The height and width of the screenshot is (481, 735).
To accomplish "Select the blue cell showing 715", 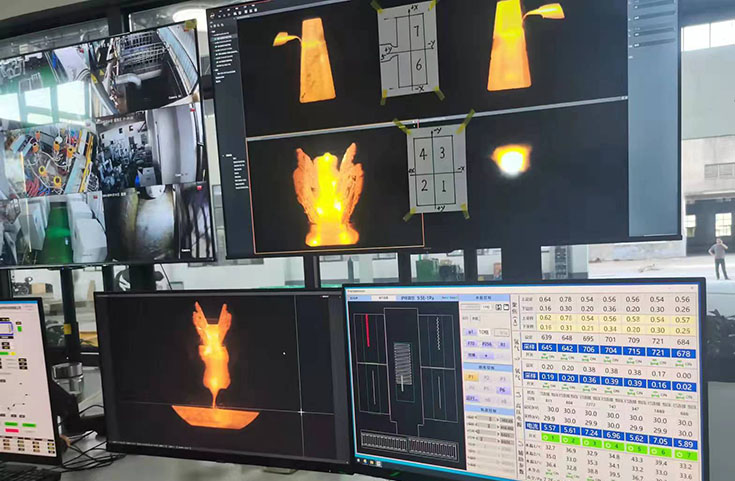I will pos(633,351).
